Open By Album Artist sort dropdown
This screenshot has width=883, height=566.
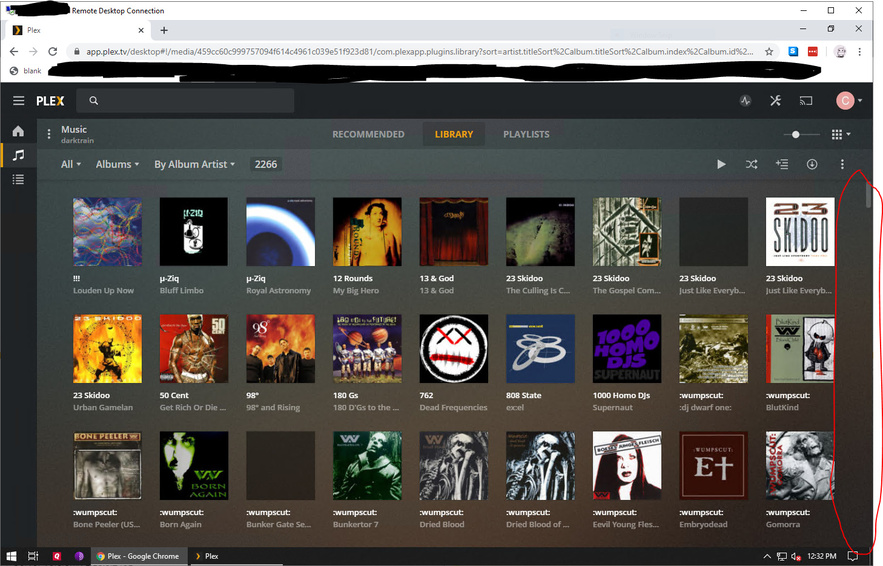coord(194,164)
